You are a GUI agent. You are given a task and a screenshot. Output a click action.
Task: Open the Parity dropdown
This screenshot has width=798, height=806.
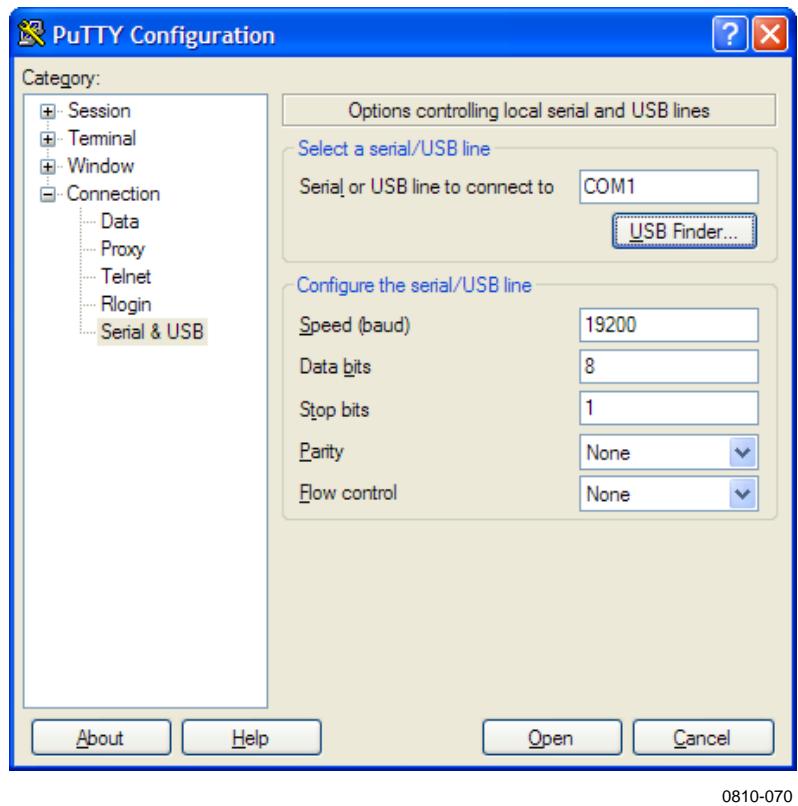pyautogui.click(x=668, y=452)
